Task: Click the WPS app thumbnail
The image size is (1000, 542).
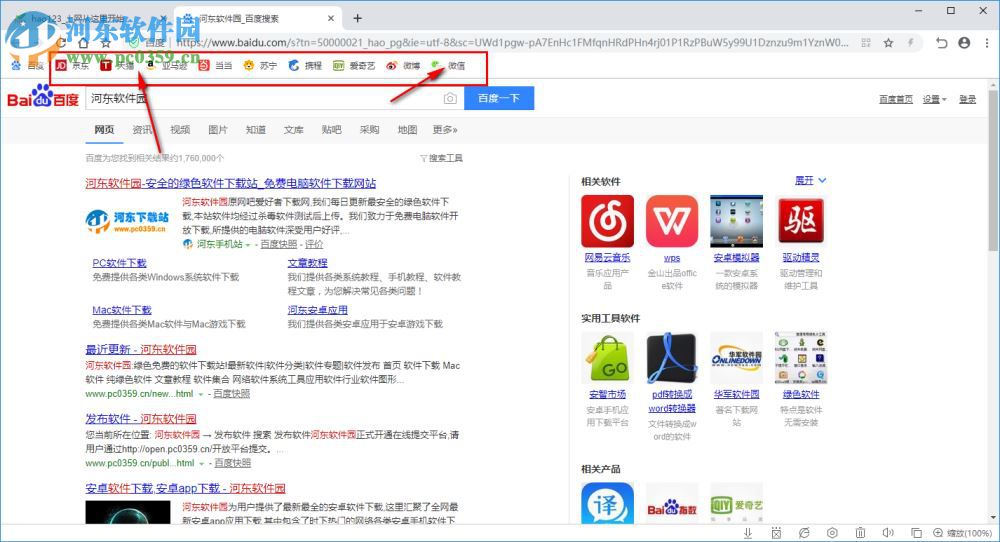Action: point(672,221)
